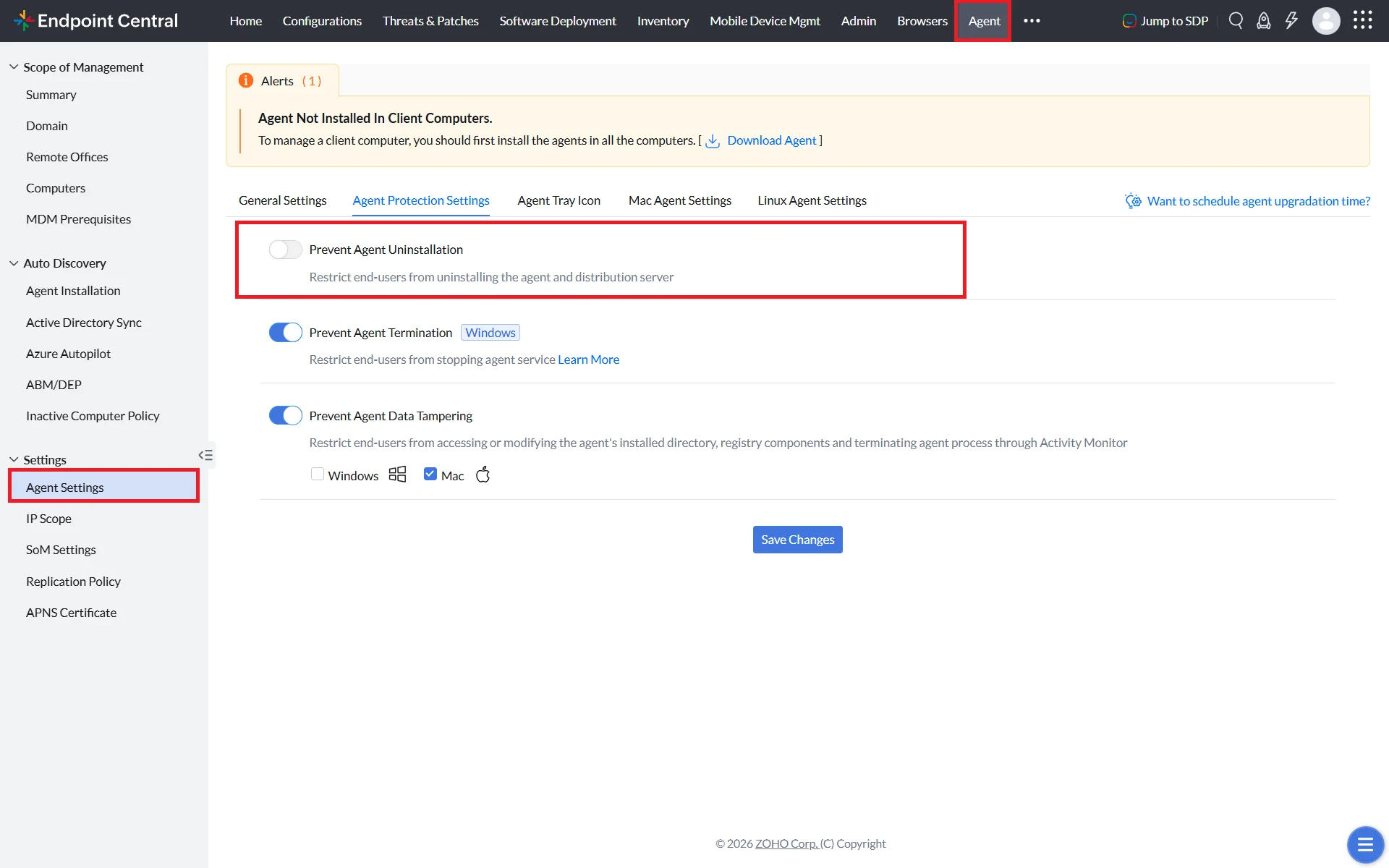The image size is (1389, 868).
Task: Go to Agent Installation
Action: pos(73,291)
